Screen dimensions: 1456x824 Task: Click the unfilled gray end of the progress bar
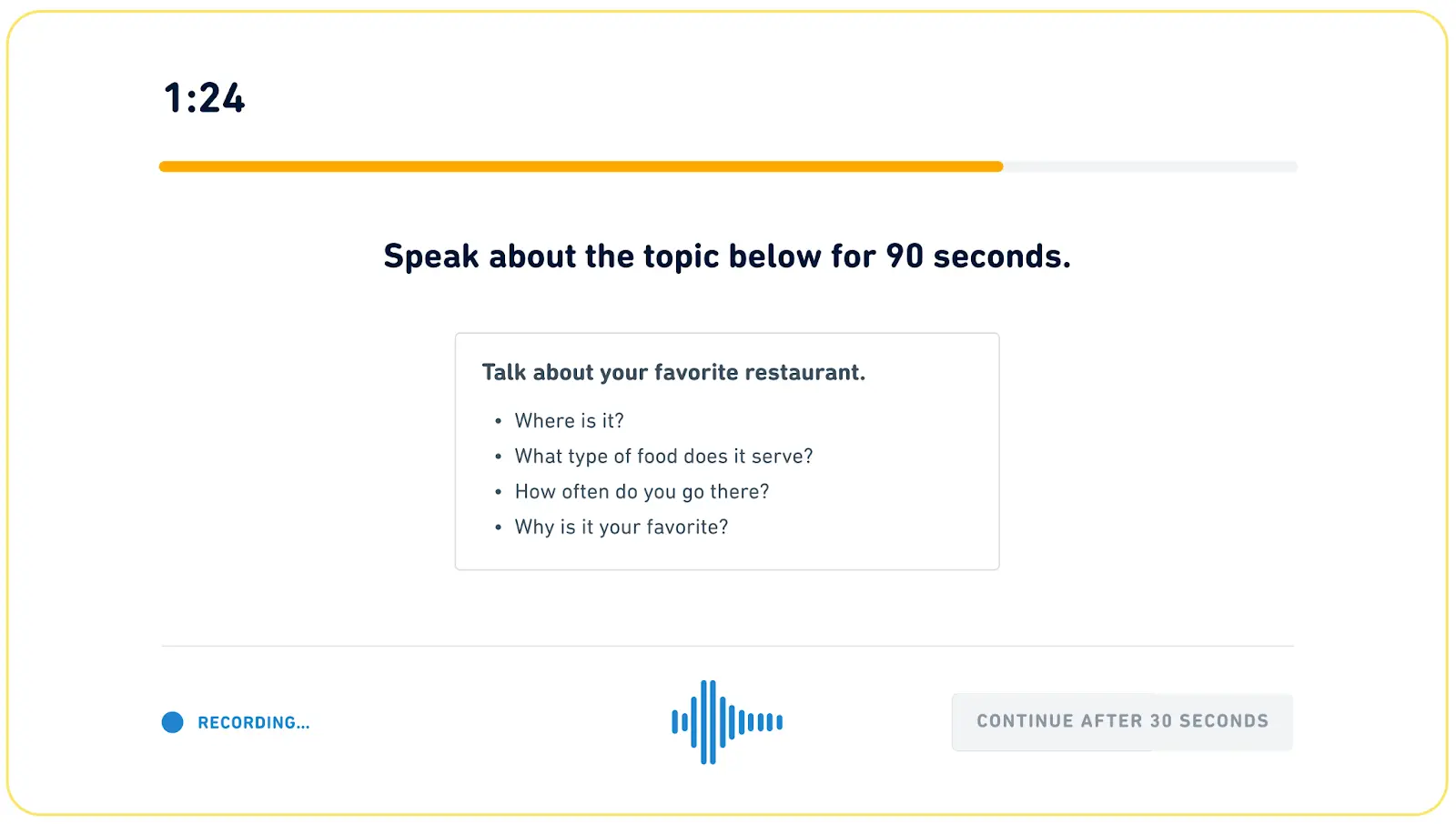(1150, 166)
